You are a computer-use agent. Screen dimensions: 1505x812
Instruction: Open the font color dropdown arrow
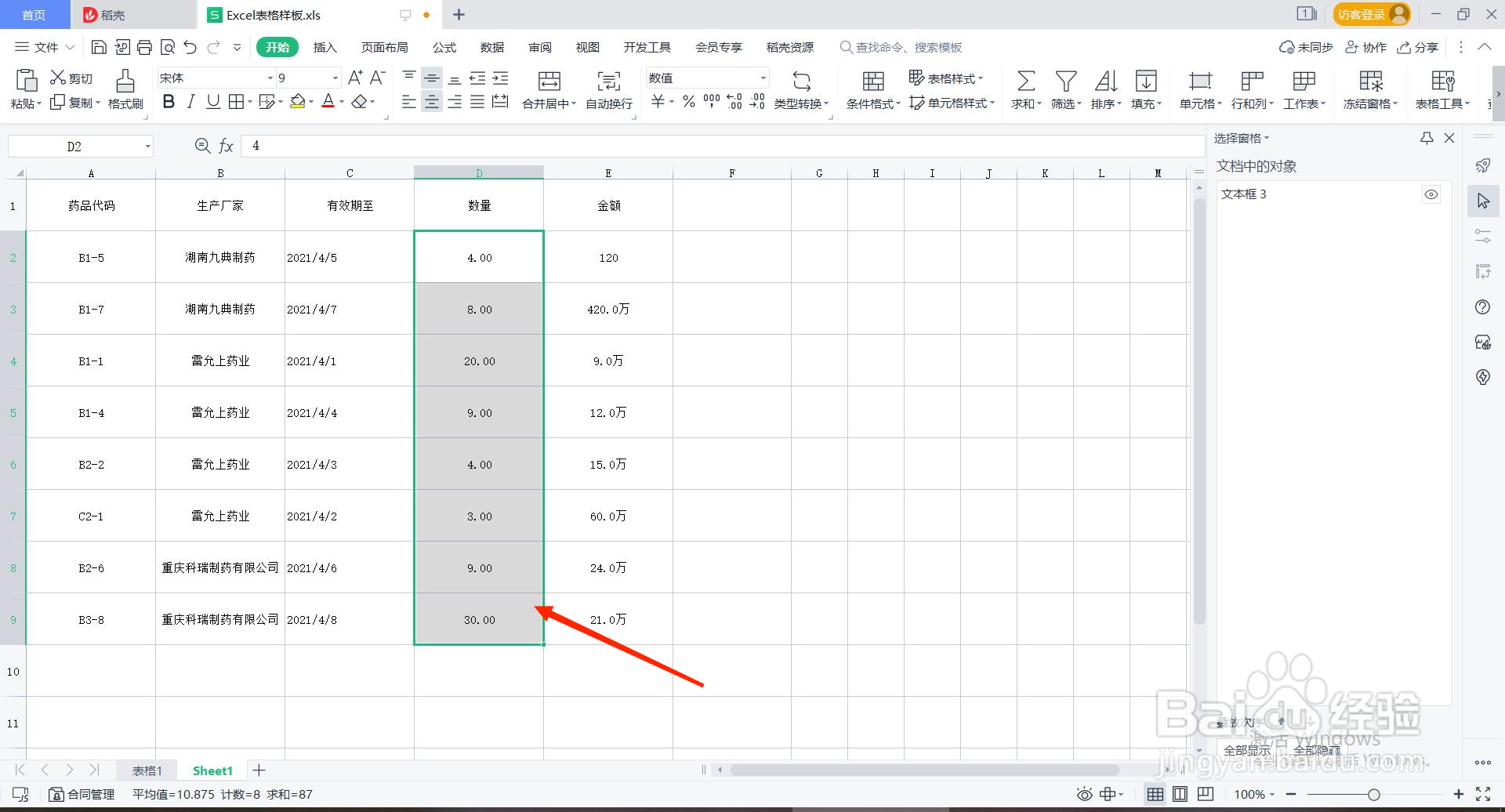coord(342,102)
